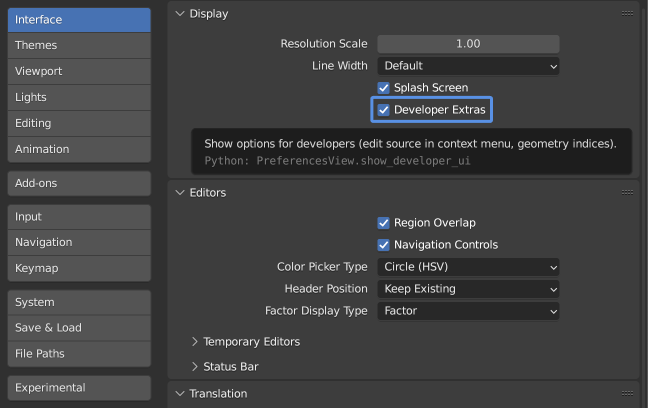Open the Factor Display Type dropdown
Viewport: 648px width, 408px height.
point(468,311)
